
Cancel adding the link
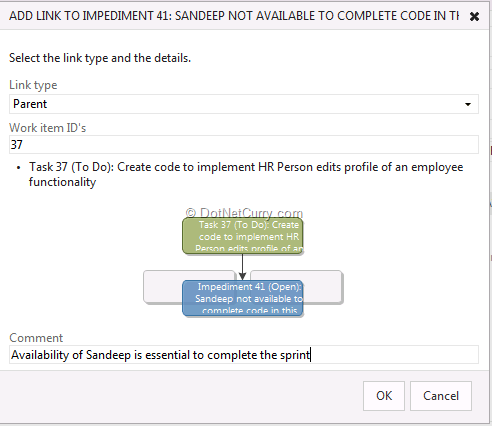[x=441, y=396]
